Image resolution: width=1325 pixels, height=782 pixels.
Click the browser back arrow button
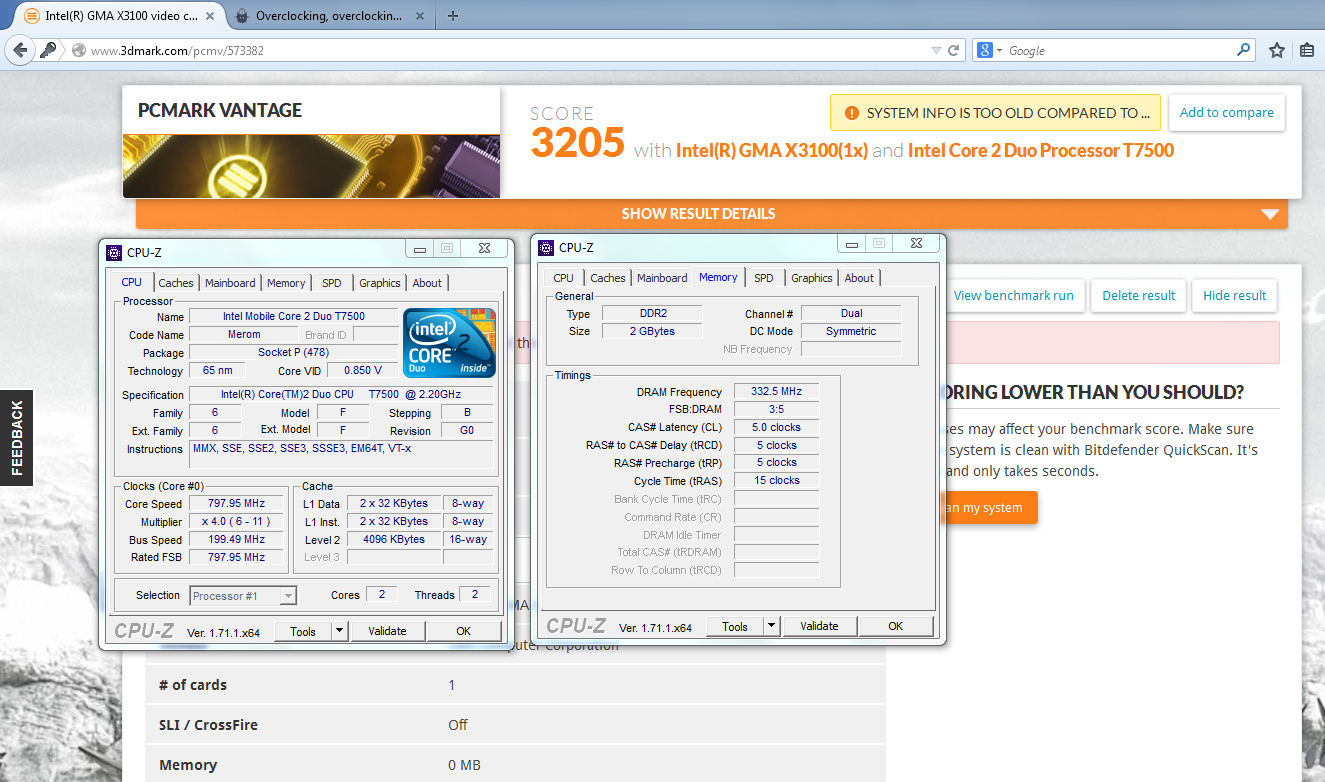tap(19, 50)
